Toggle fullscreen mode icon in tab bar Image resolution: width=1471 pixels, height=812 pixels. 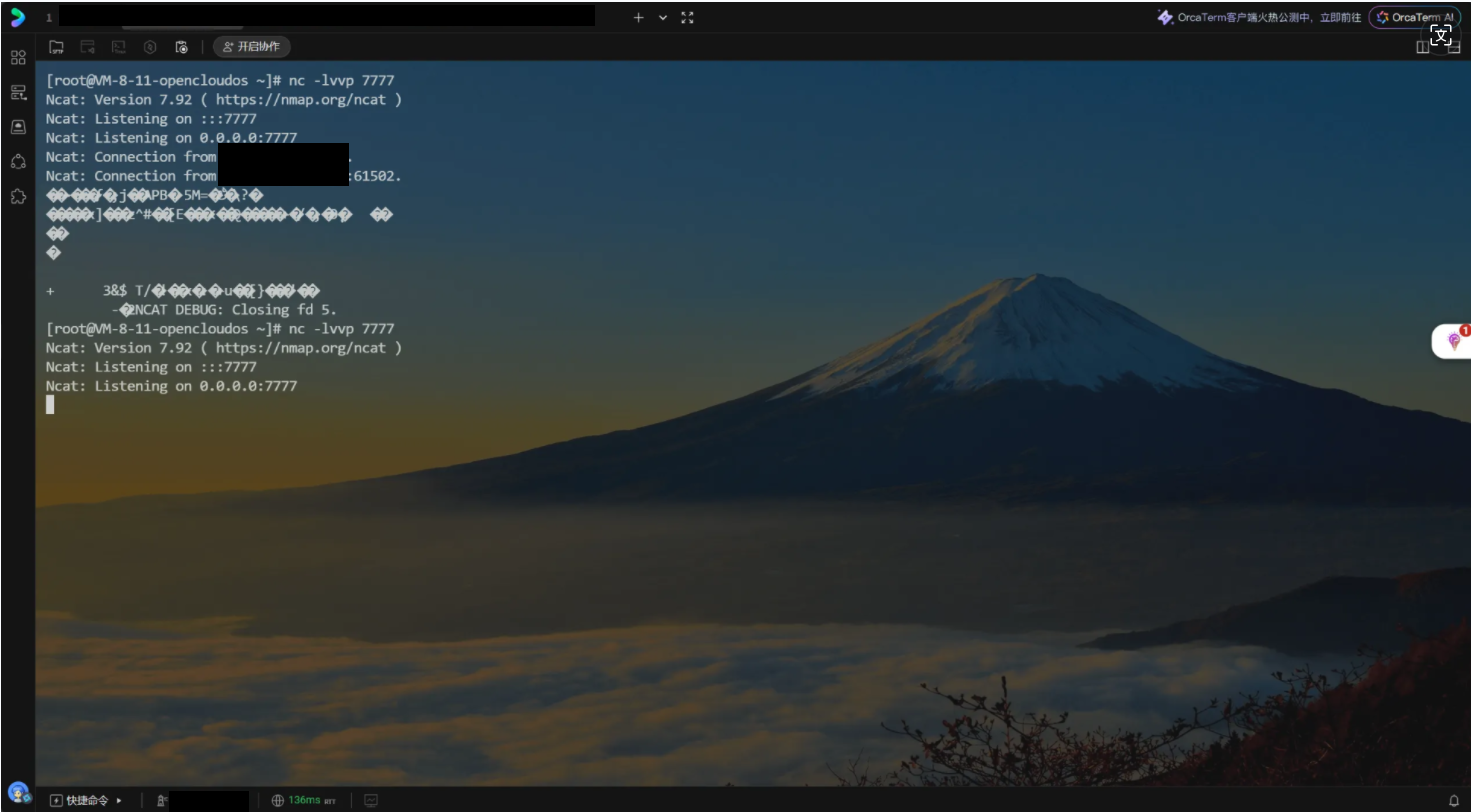click(x=687, y=17)
